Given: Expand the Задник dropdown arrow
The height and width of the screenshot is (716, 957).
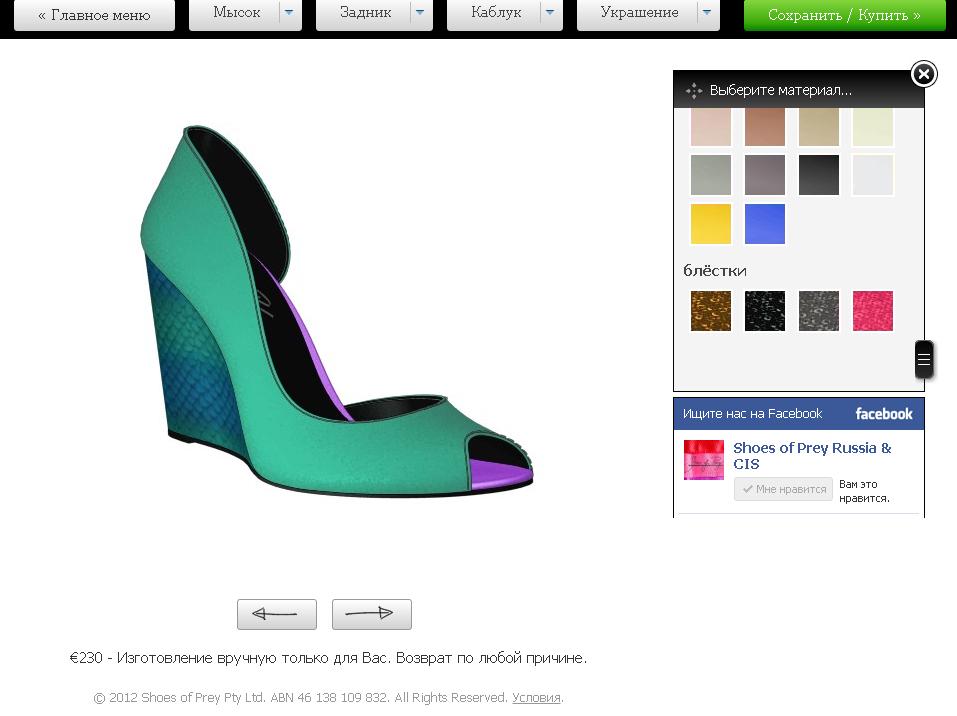Looking at the screenshot, I should (x=421, y=13).
